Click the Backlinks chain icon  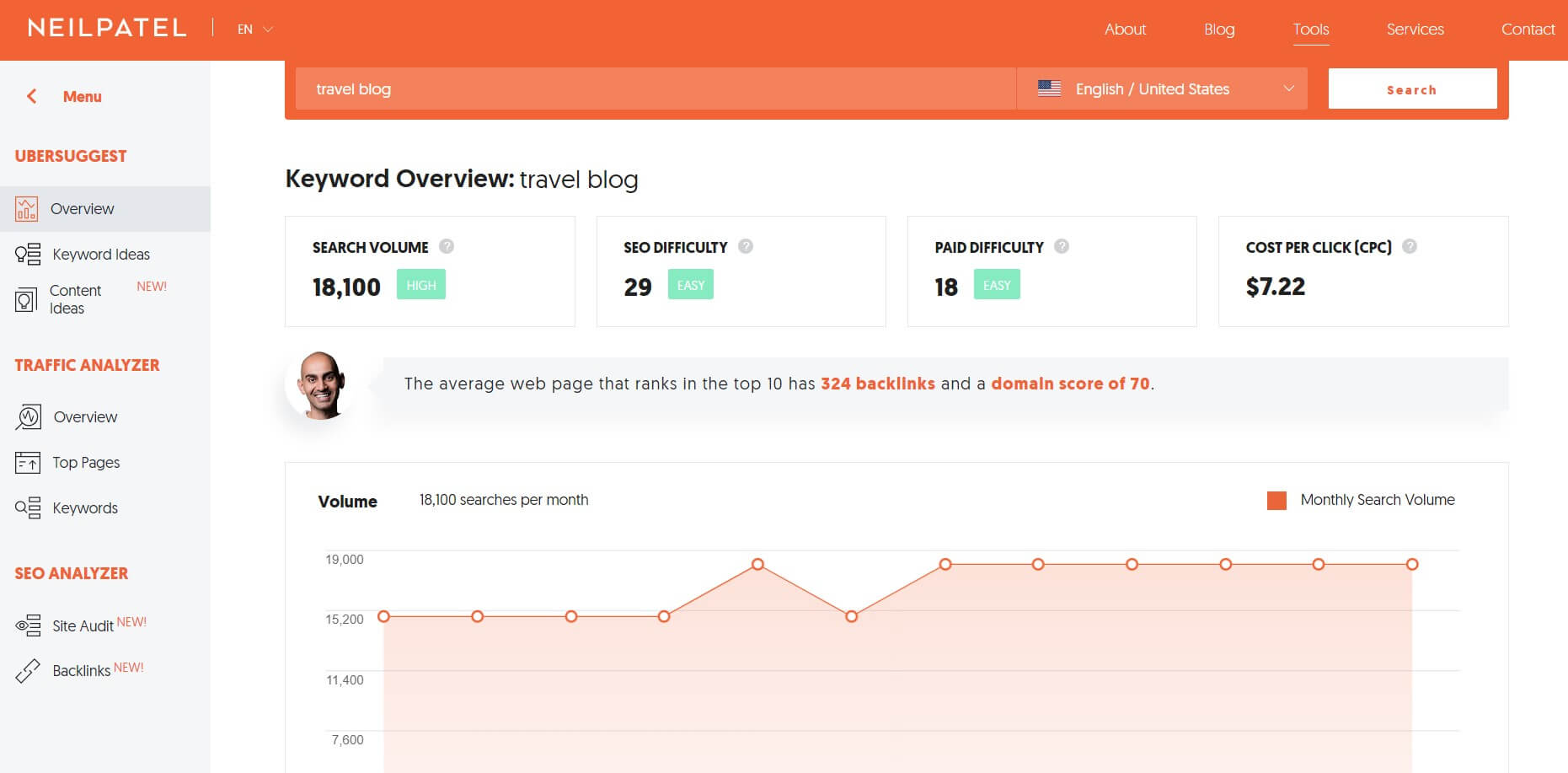click(x=28, y=671)
